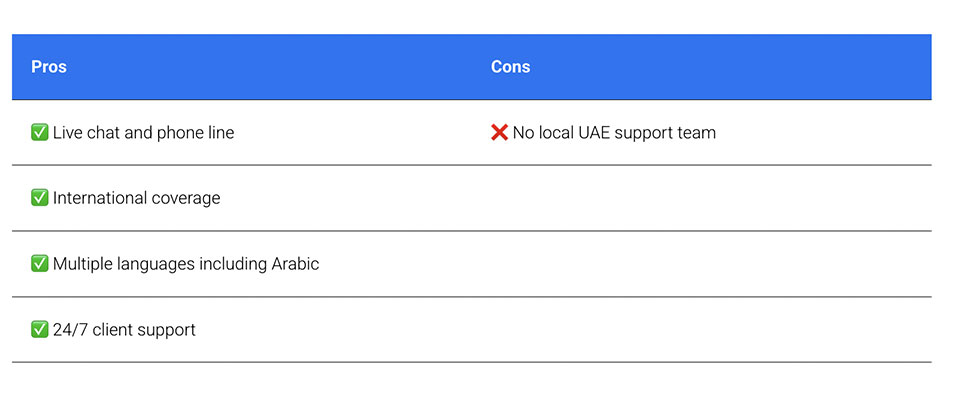Click the red X beside No local UAE

tap(500, 132)
